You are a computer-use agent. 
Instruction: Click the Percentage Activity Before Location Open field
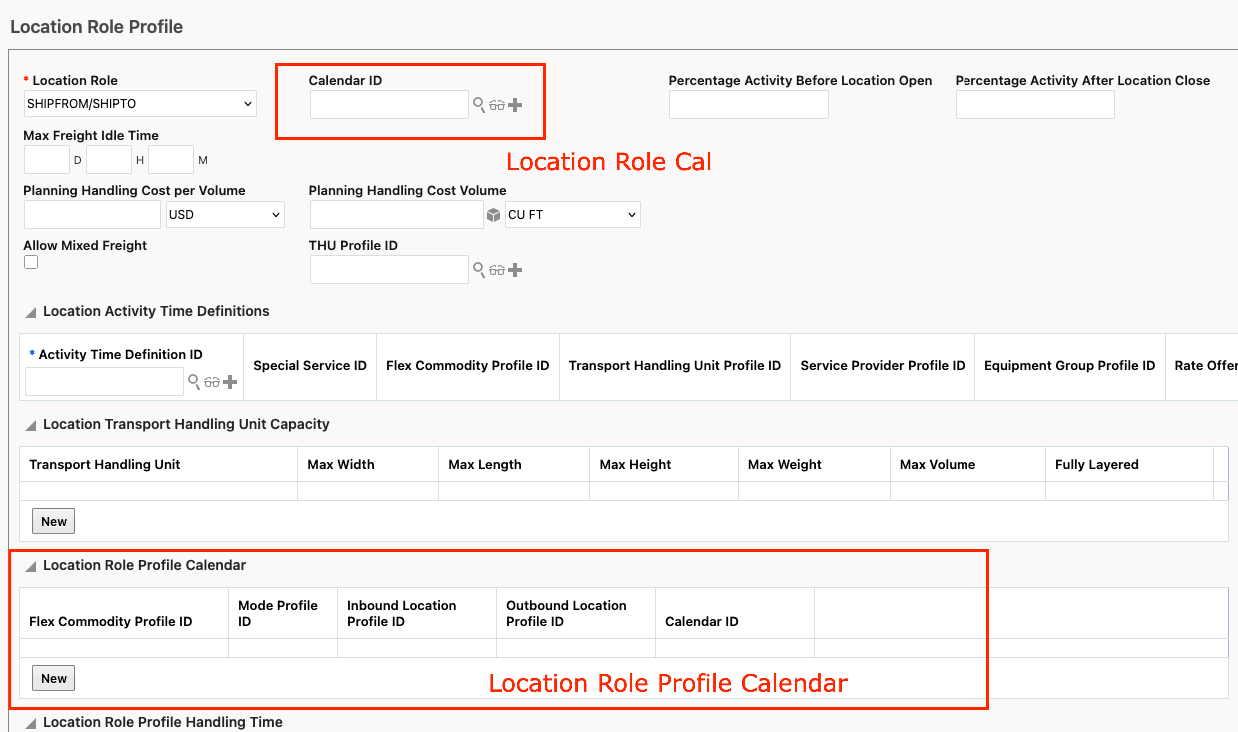748,104
